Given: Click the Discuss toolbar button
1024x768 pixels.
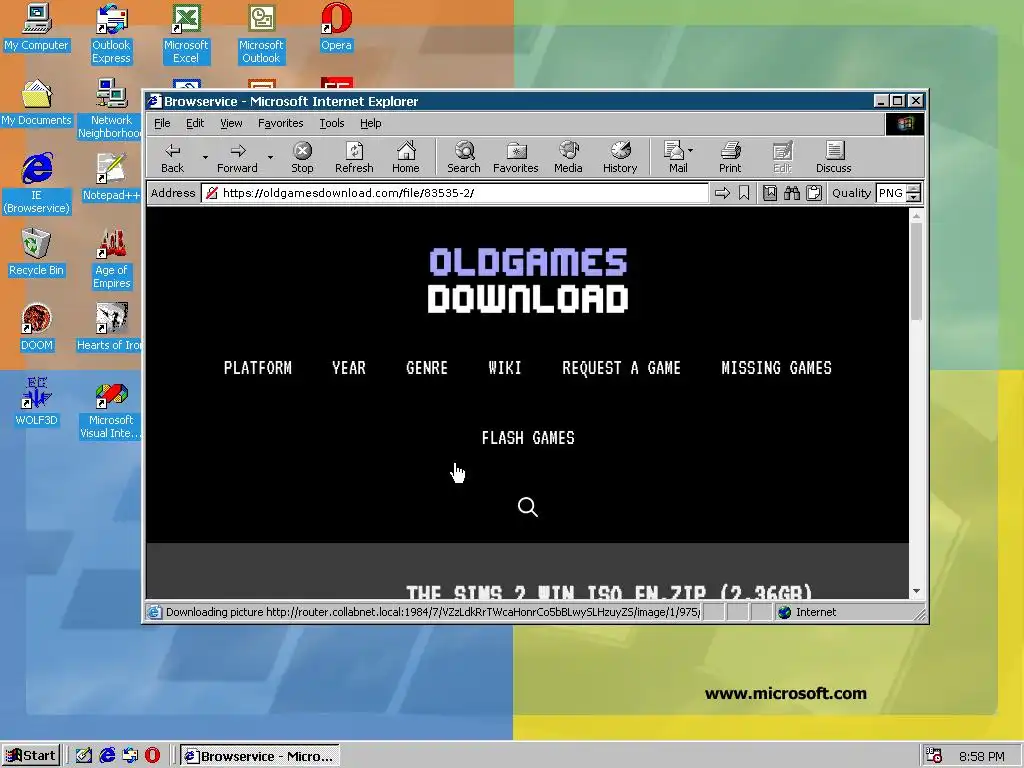Looking at the screenshot, I should [x=834, y=157].
